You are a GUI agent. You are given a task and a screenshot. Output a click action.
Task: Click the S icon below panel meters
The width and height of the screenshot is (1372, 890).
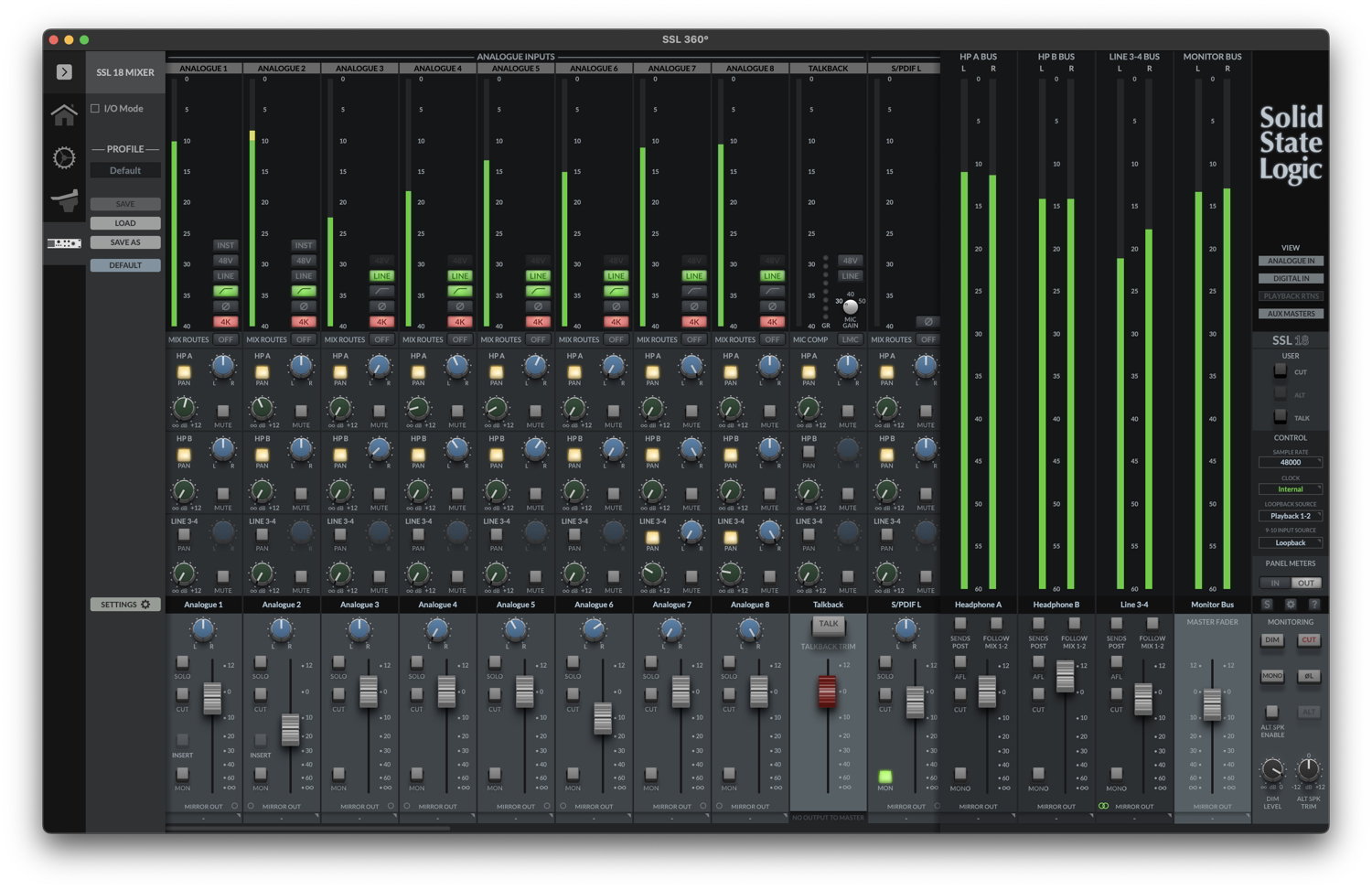pos(1267,605)
